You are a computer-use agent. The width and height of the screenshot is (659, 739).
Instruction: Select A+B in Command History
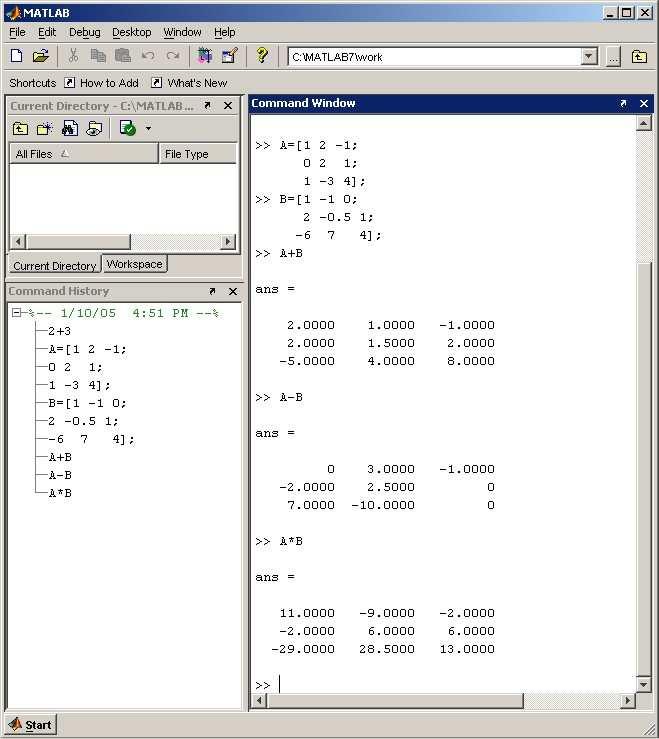coord(60,457)
